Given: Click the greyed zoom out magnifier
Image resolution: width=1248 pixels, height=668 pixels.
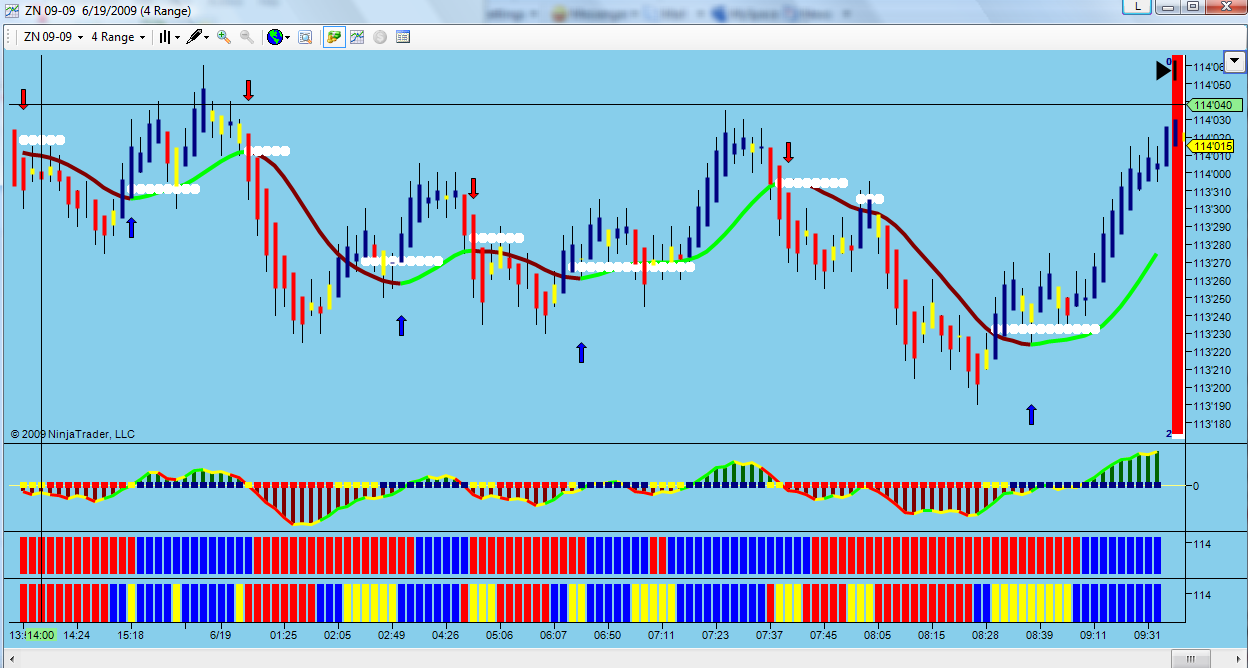Looking at the screenshot, I should point(246,37).
